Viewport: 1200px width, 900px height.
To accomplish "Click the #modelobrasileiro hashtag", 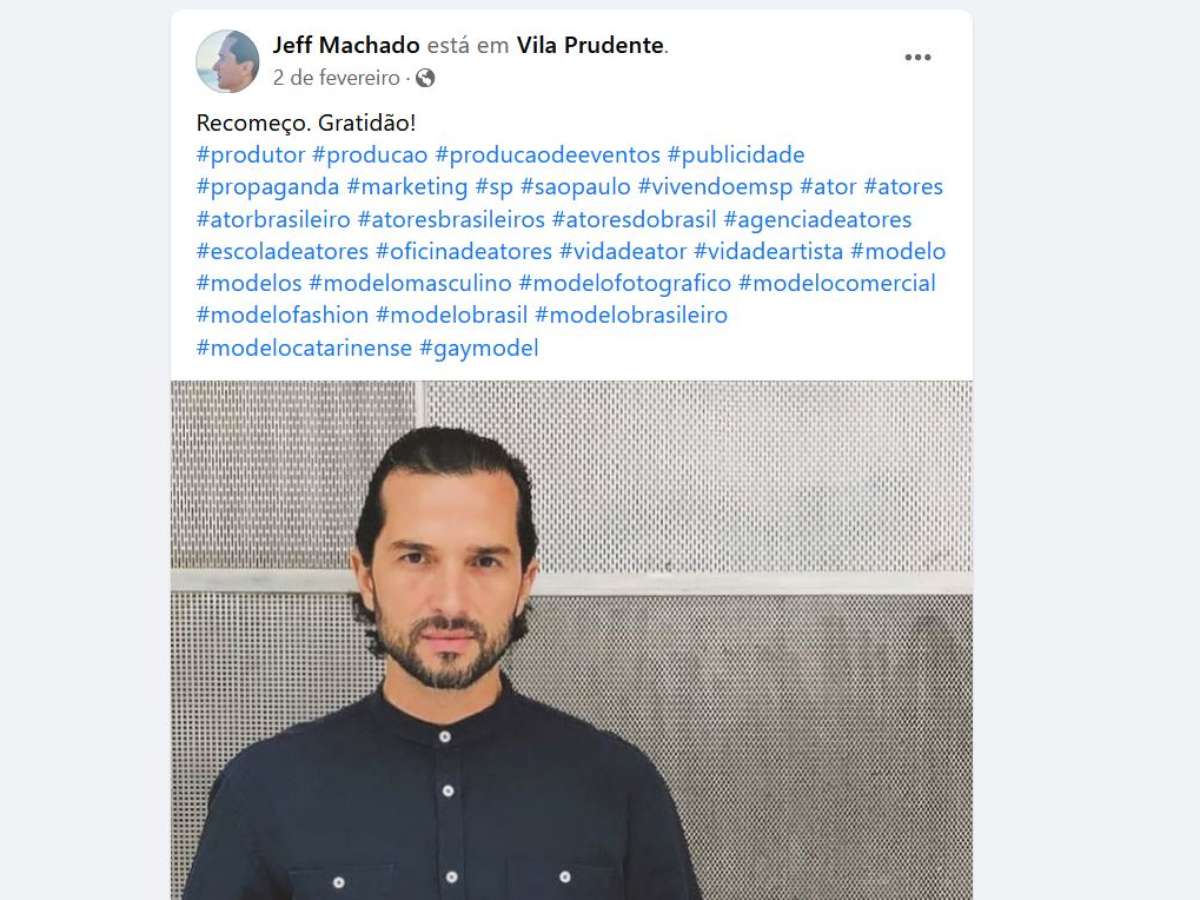I will (x=631, y=315).
